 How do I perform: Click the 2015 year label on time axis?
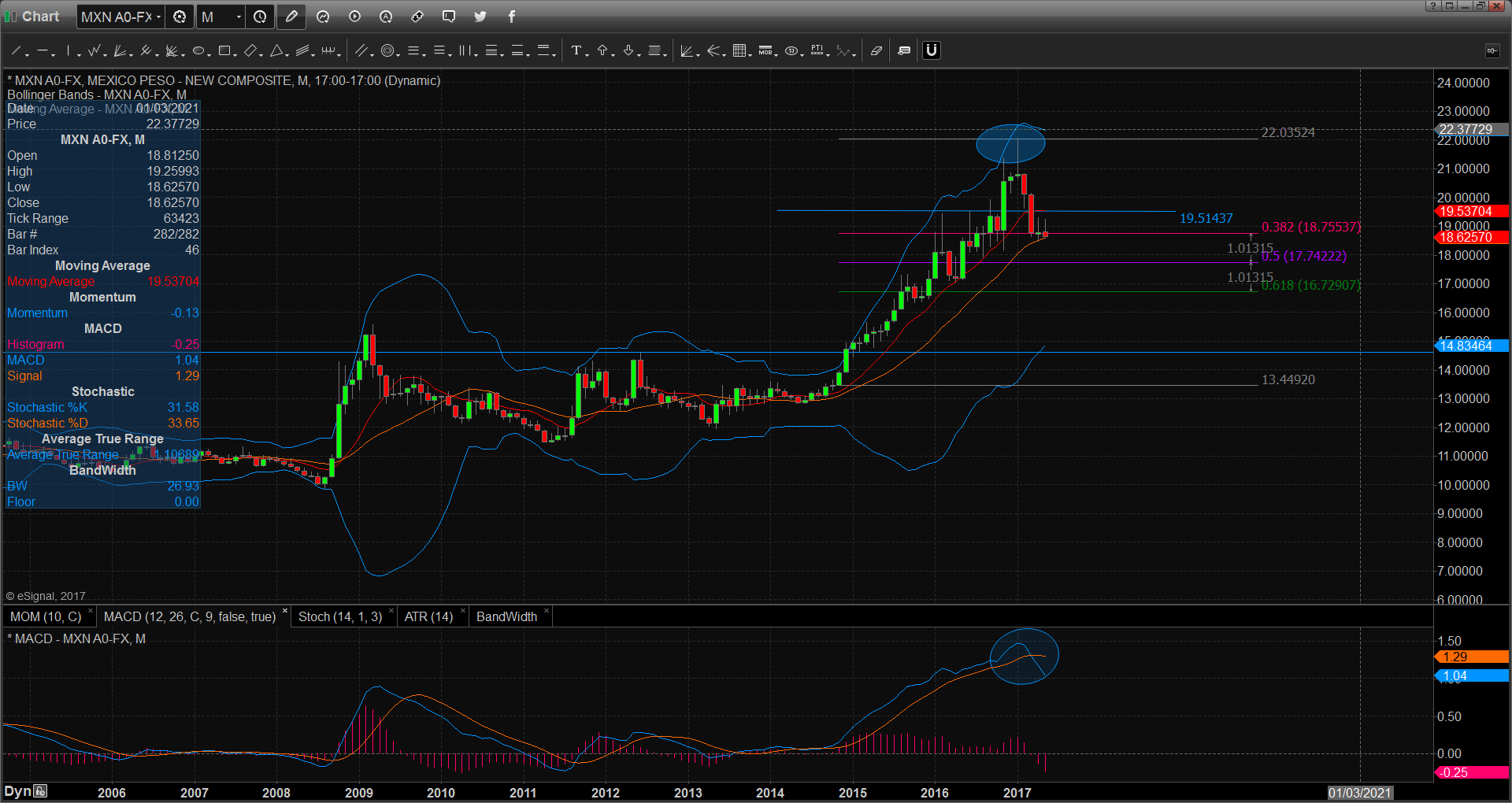click(x=853, y=793)
